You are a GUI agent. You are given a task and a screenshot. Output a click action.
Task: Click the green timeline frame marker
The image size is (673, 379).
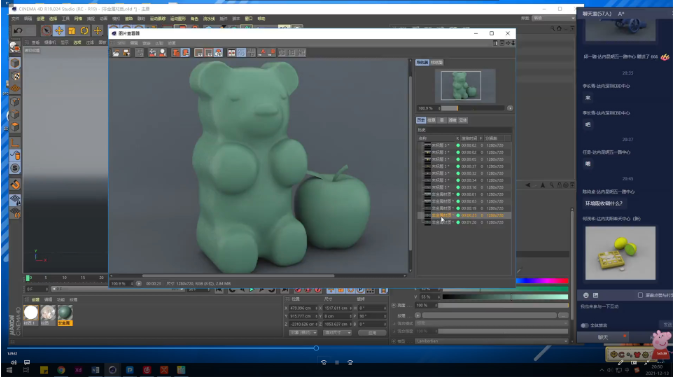click(29, 278)
